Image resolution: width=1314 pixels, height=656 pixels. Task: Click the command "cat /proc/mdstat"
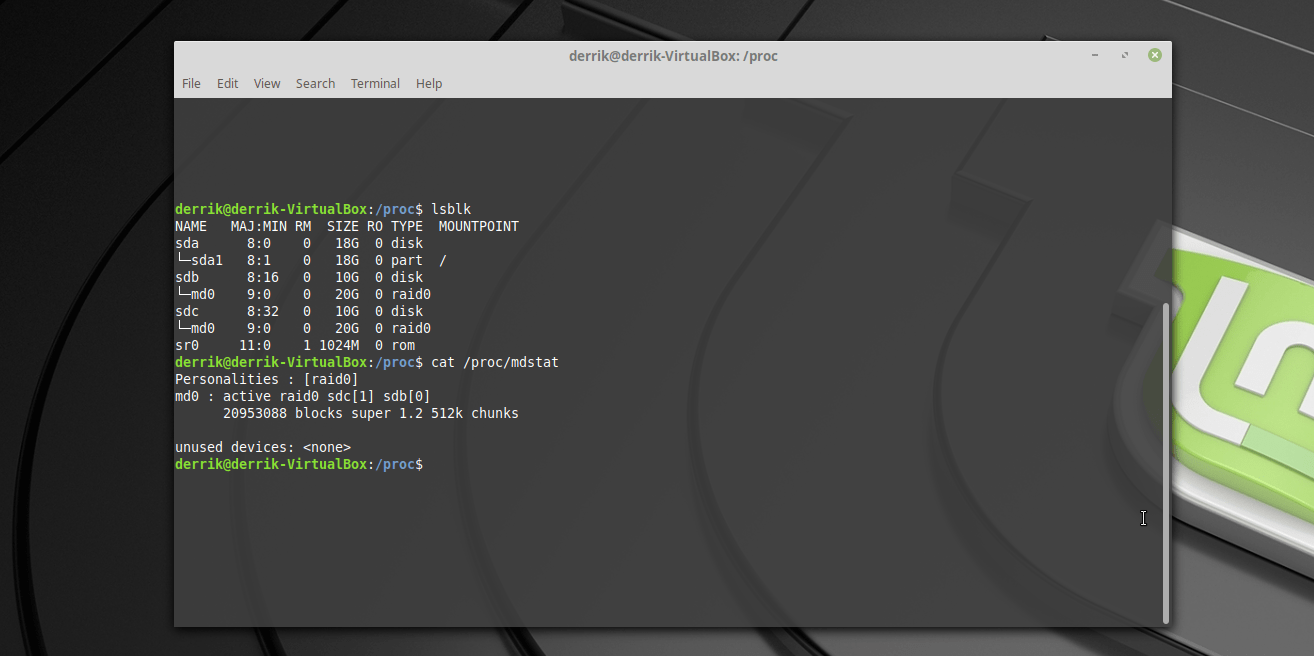pyautogui.click(x=495, y=362)
